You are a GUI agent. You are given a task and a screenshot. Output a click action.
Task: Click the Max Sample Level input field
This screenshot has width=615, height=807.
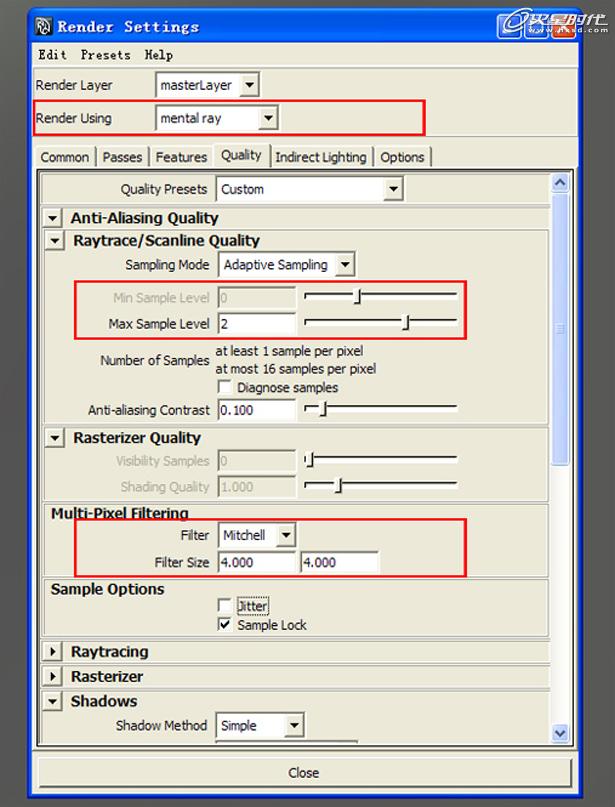pyautogui.click(x=257, y=324)
